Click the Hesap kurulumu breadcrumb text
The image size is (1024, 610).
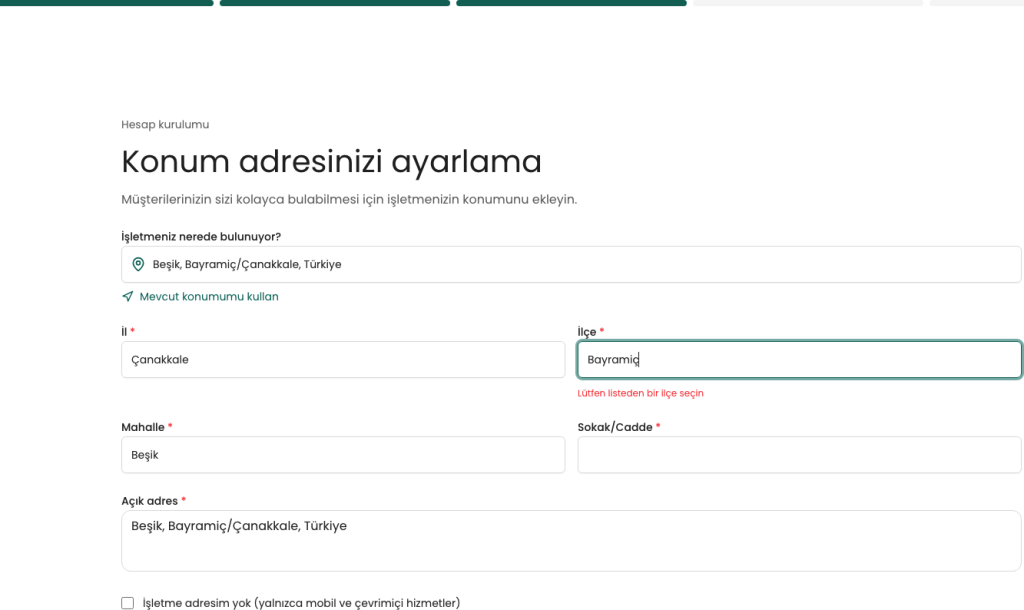point(165,125)
